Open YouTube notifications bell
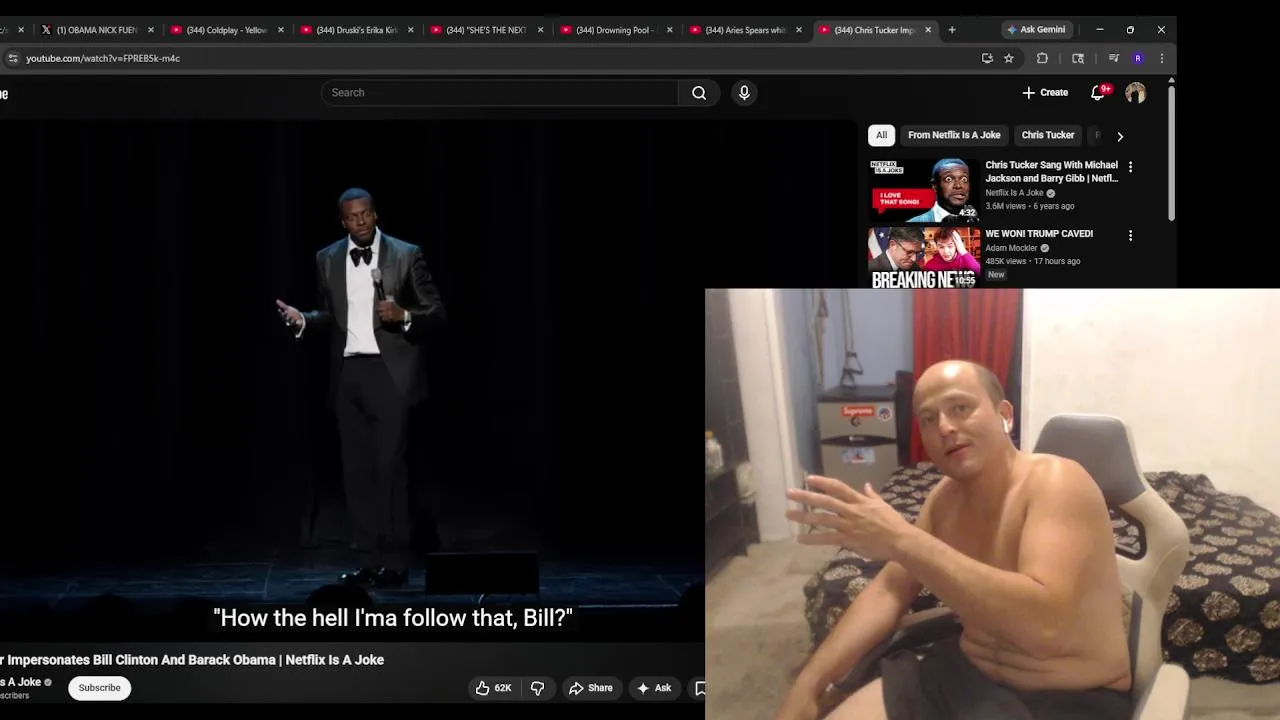Image resolution: width=1280 pixels, height=720 pixels. click(1098, 92)
